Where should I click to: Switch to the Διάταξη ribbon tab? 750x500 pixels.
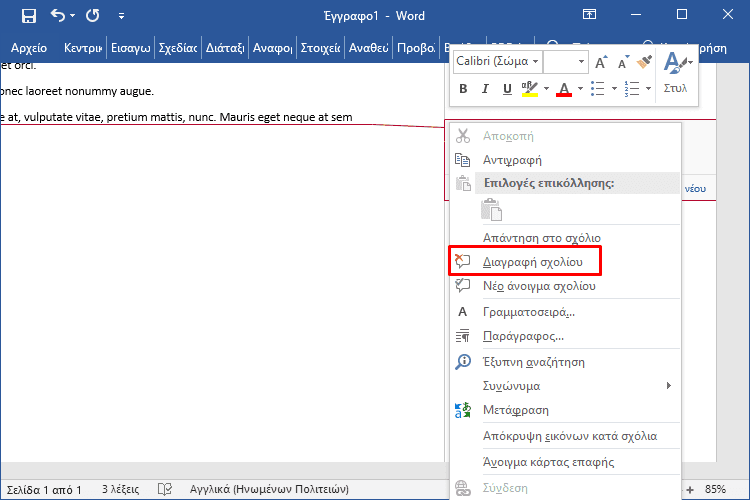[x=225, y=48]
